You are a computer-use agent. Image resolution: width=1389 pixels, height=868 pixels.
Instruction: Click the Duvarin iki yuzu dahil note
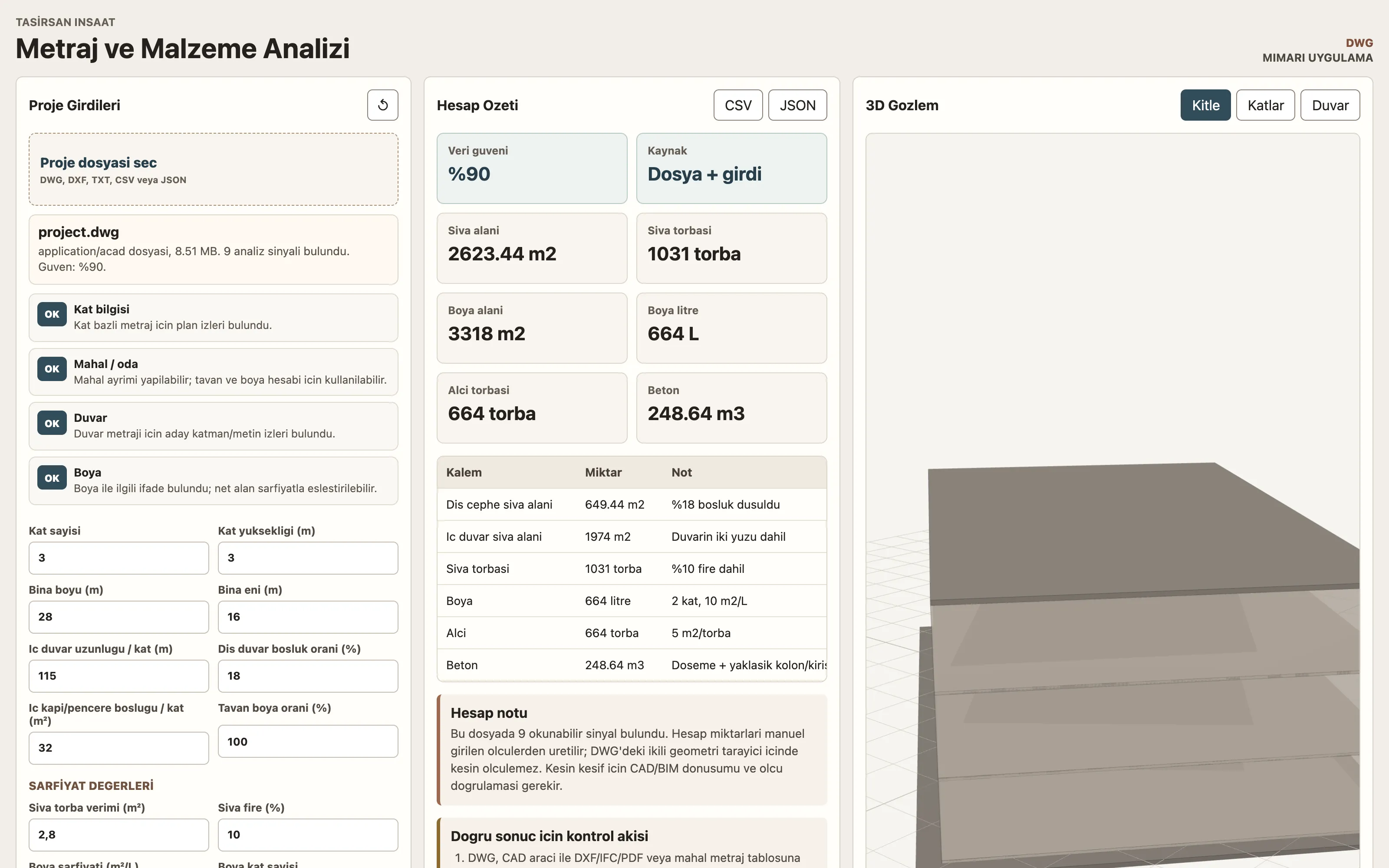(728, 537)
